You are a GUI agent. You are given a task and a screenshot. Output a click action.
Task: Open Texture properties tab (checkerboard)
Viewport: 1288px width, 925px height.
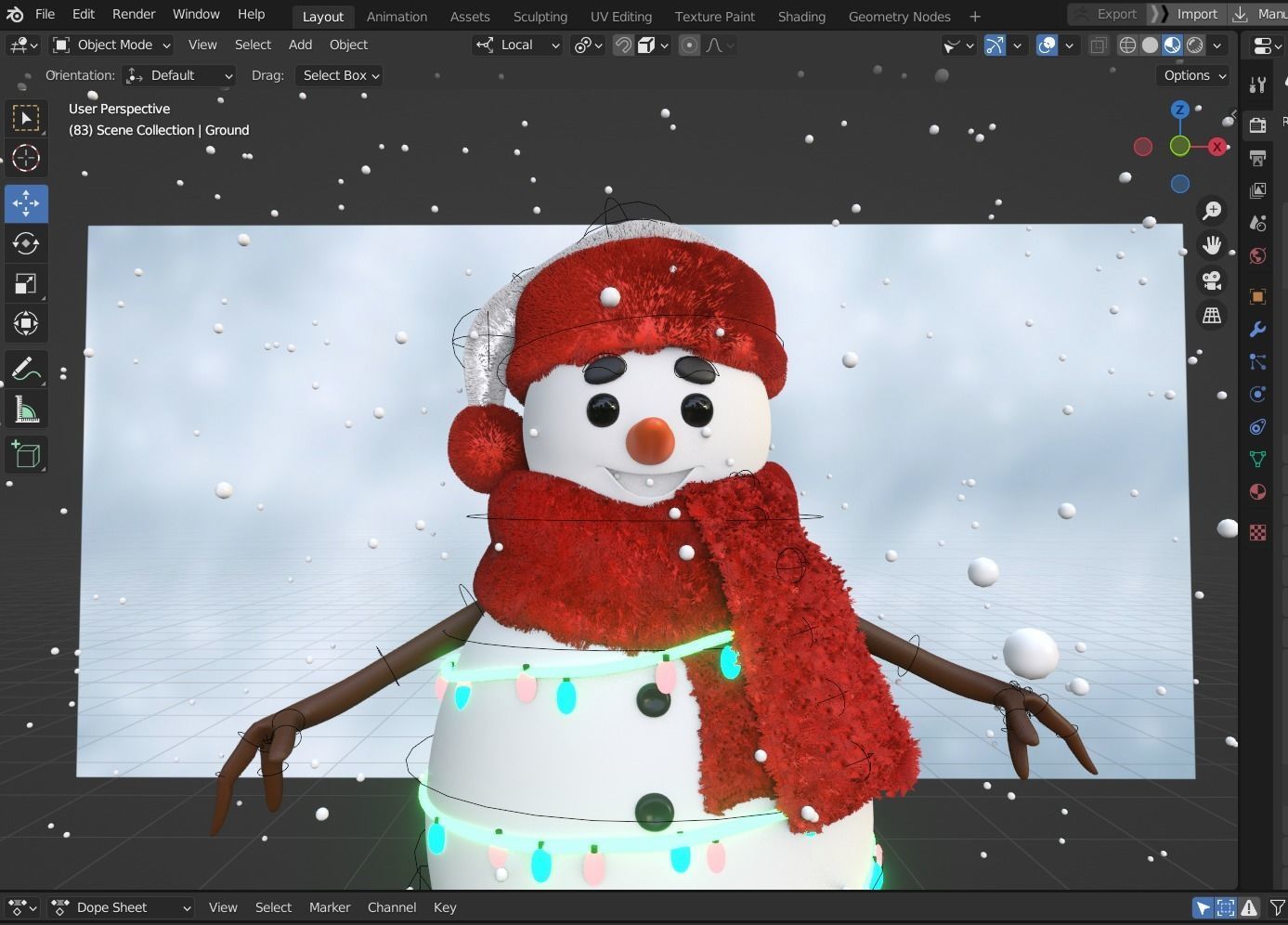(1258, 532)
